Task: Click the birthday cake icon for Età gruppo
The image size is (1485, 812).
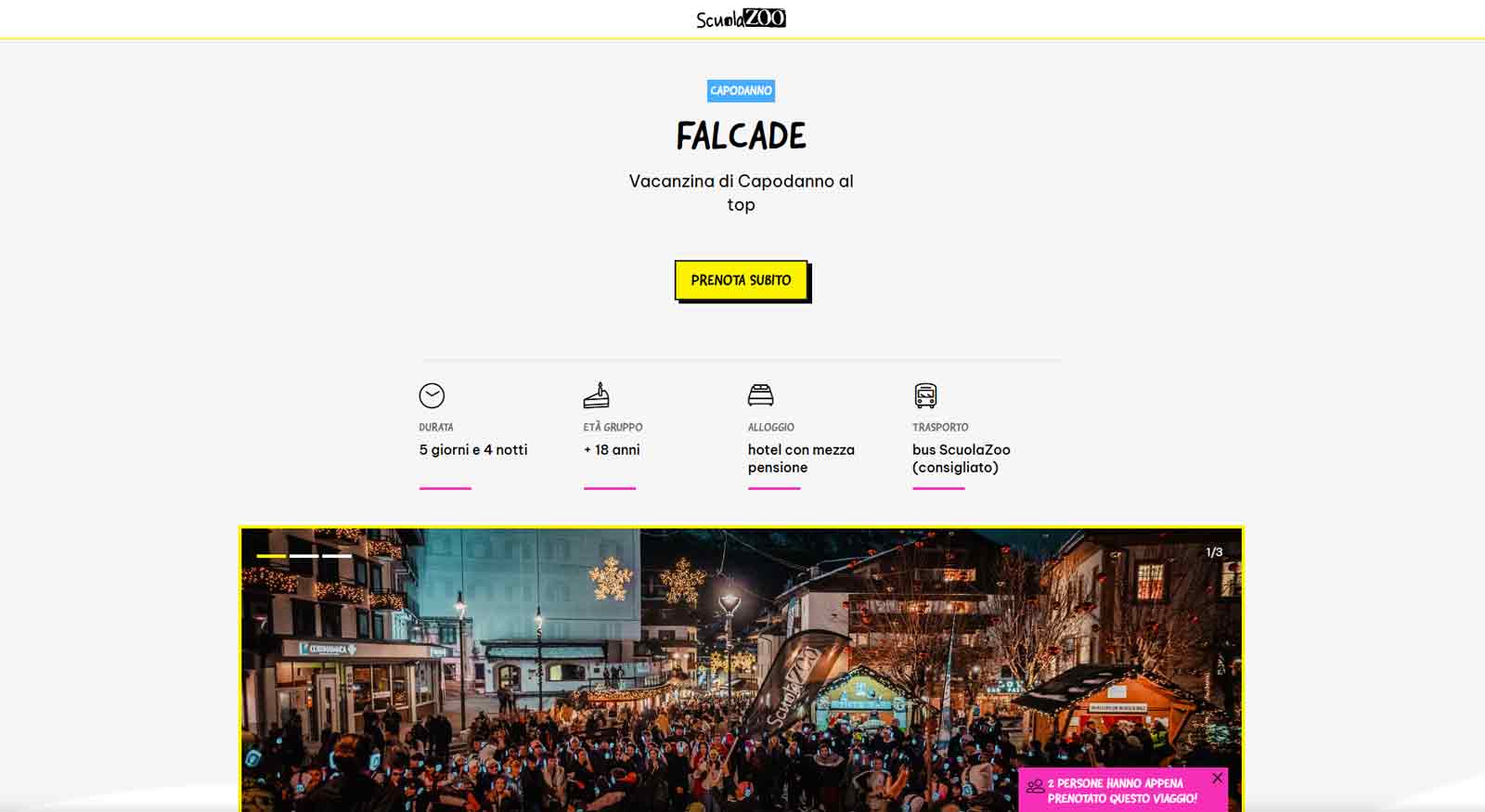Action: coord(596,395)
